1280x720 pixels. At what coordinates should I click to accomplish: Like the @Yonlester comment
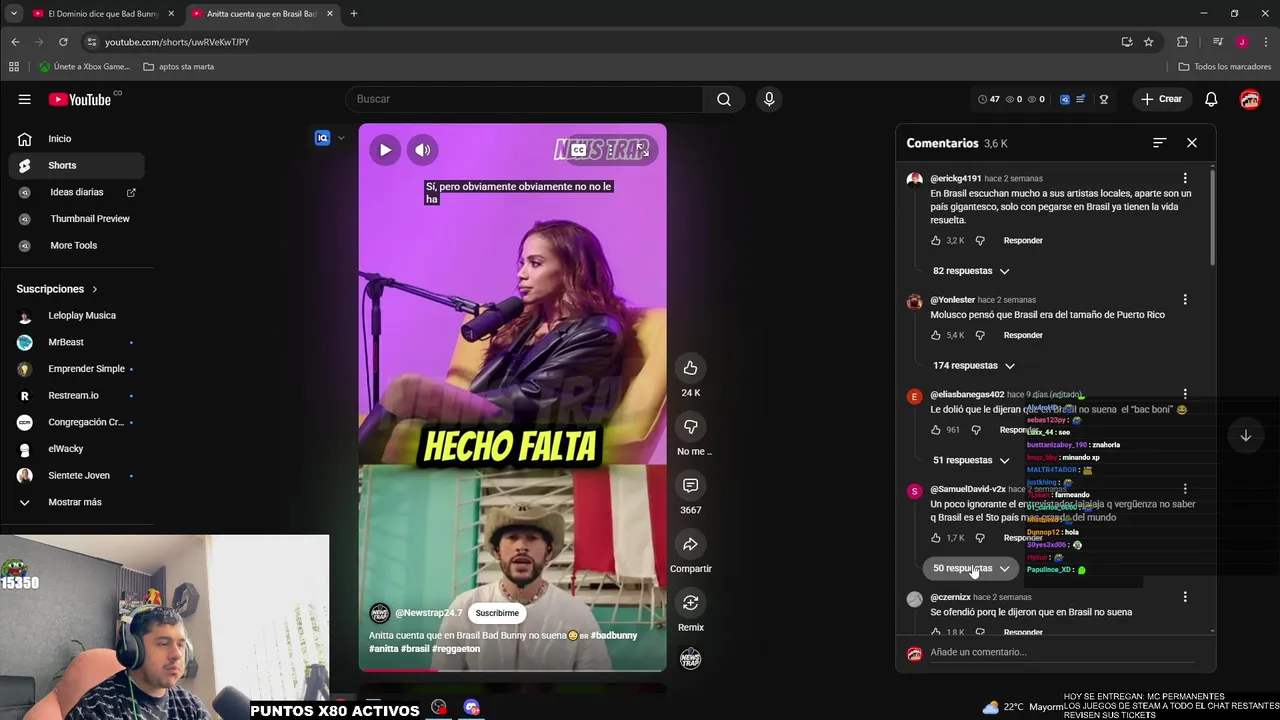point(936,335)
